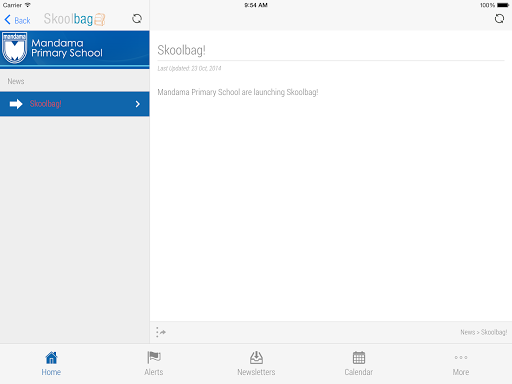512x384 pixels.
Task: Tap the Back arrow icon
Action: 7,20
